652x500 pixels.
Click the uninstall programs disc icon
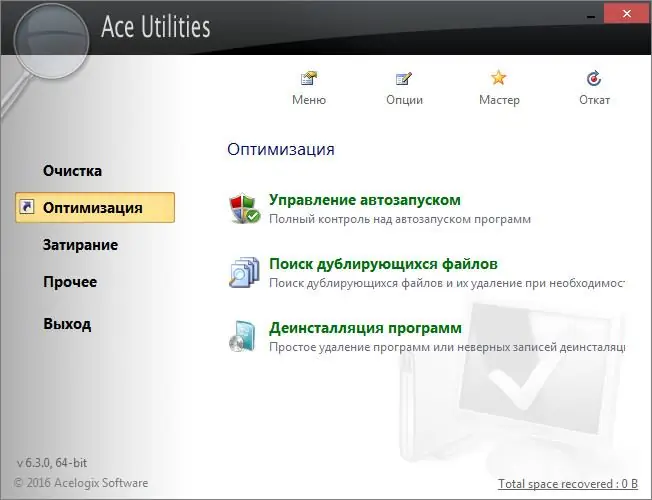(242, 337)
